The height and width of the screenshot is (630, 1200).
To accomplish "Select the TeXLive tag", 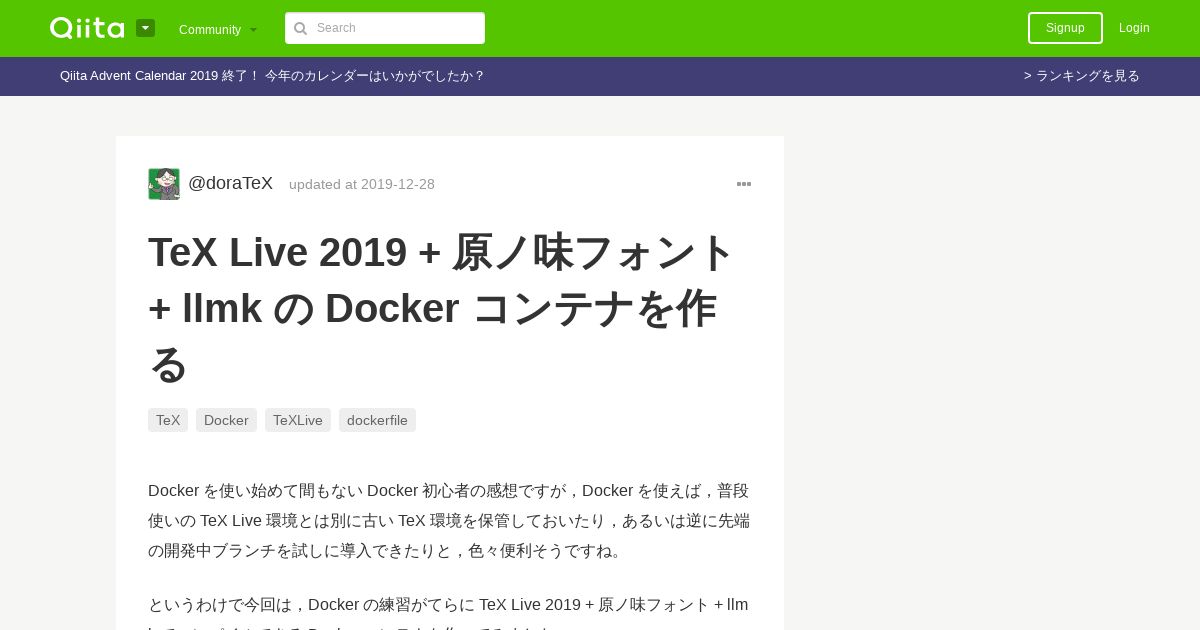I will [298, 420].
